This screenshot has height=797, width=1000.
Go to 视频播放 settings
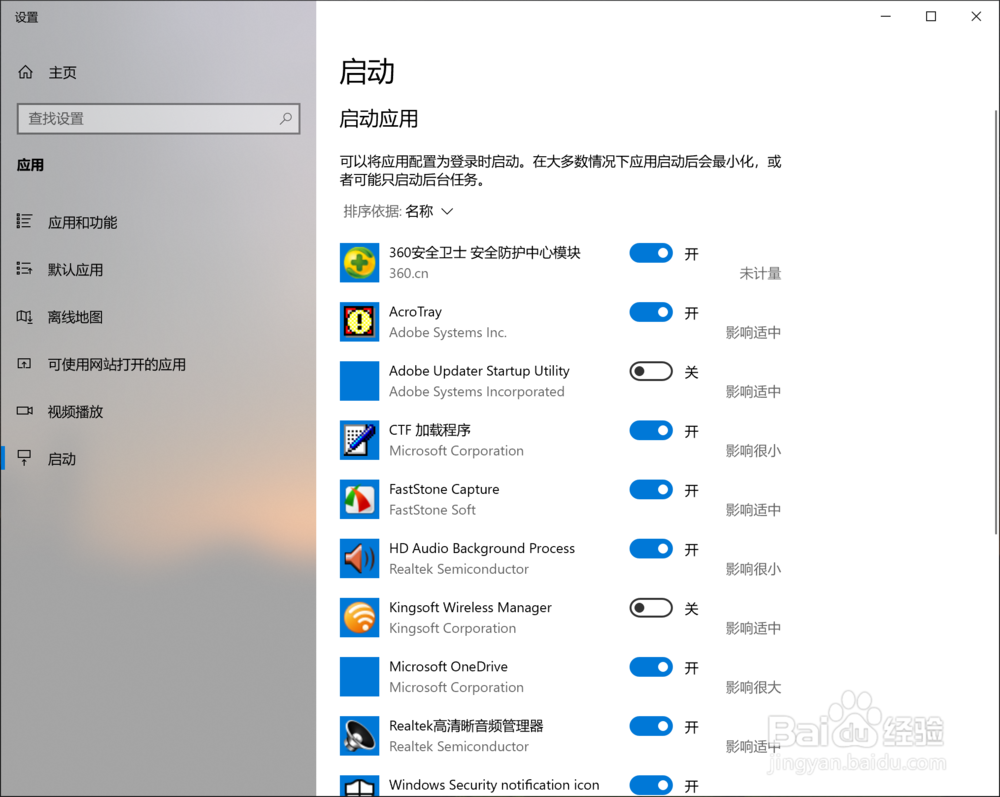click(75, 411)
